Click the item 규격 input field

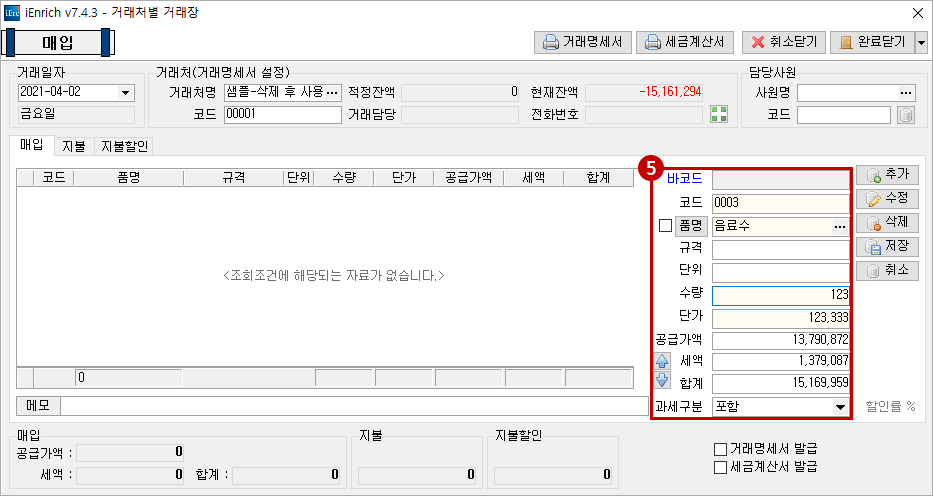781,250
